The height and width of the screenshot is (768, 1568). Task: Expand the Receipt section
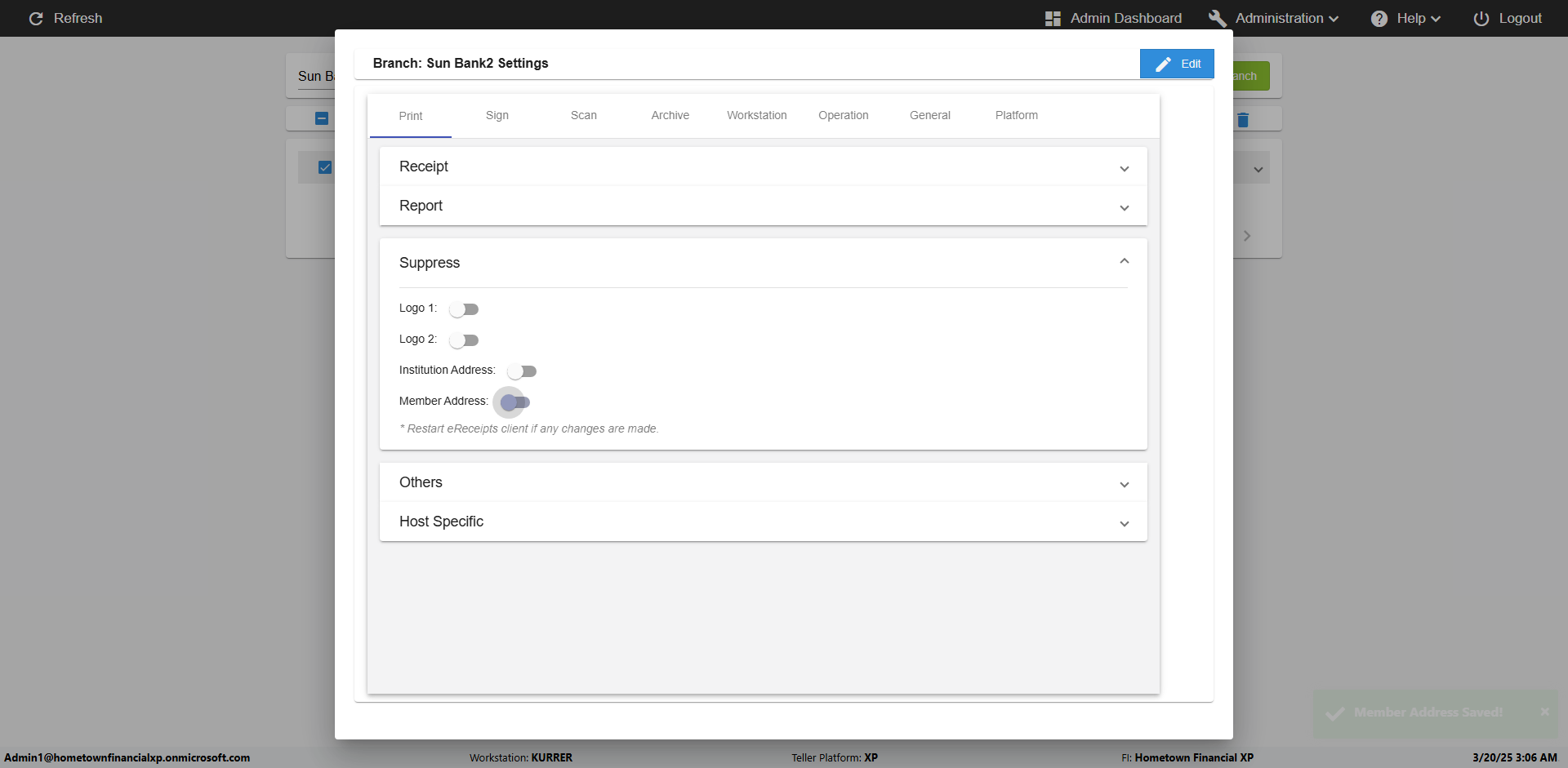click(x=1125, y=168)
